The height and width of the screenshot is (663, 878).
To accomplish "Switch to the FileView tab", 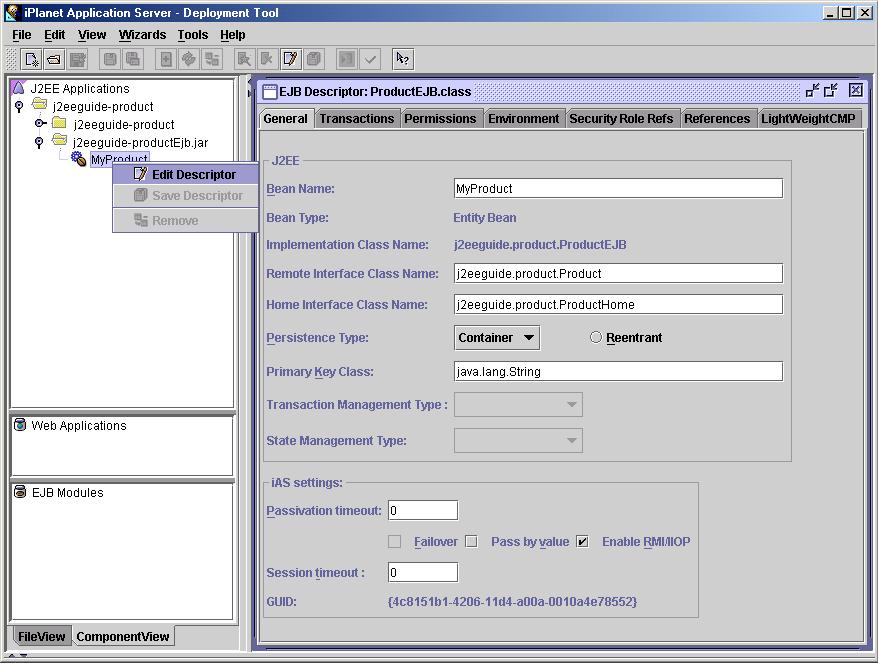I will tap(41, 636).
